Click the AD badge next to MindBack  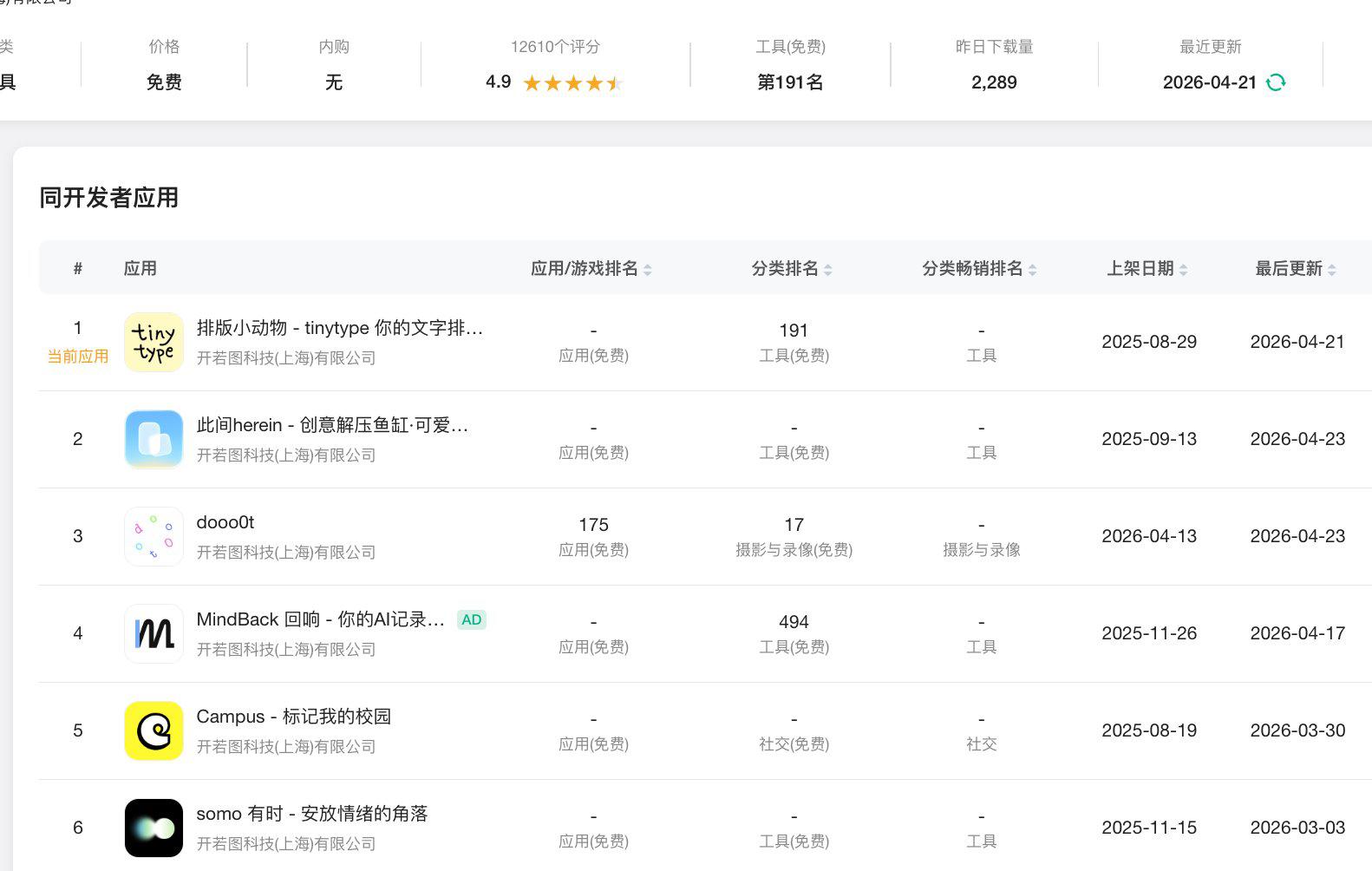pyautogui.click(x=471, y=619)
